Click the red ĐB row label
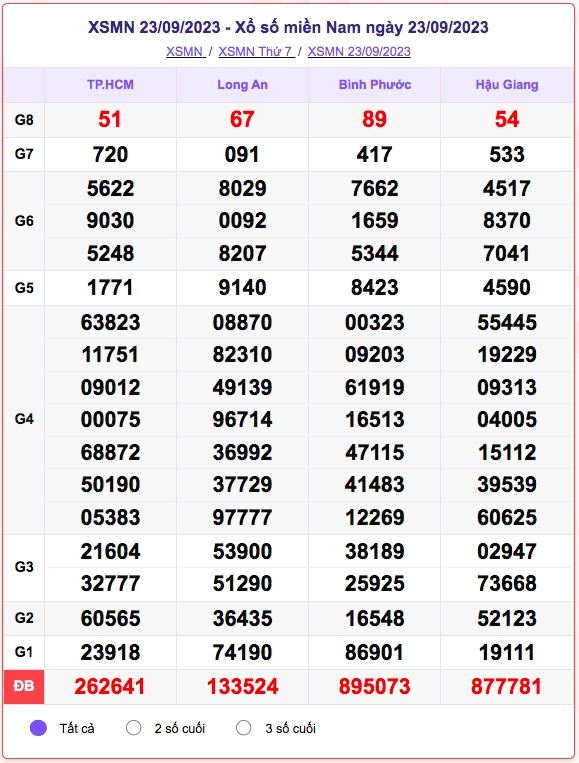 (x=24, y=686)
